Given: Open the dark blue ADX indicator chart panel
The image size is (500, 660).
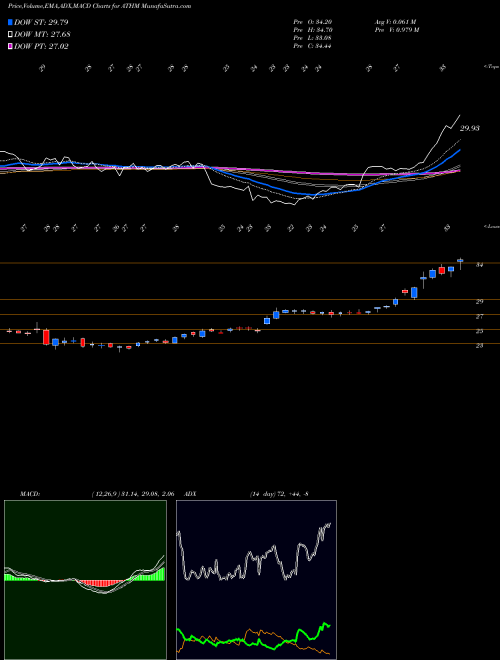Looking at the screenshot, I should pyautogui.click(x=256, y=580).
